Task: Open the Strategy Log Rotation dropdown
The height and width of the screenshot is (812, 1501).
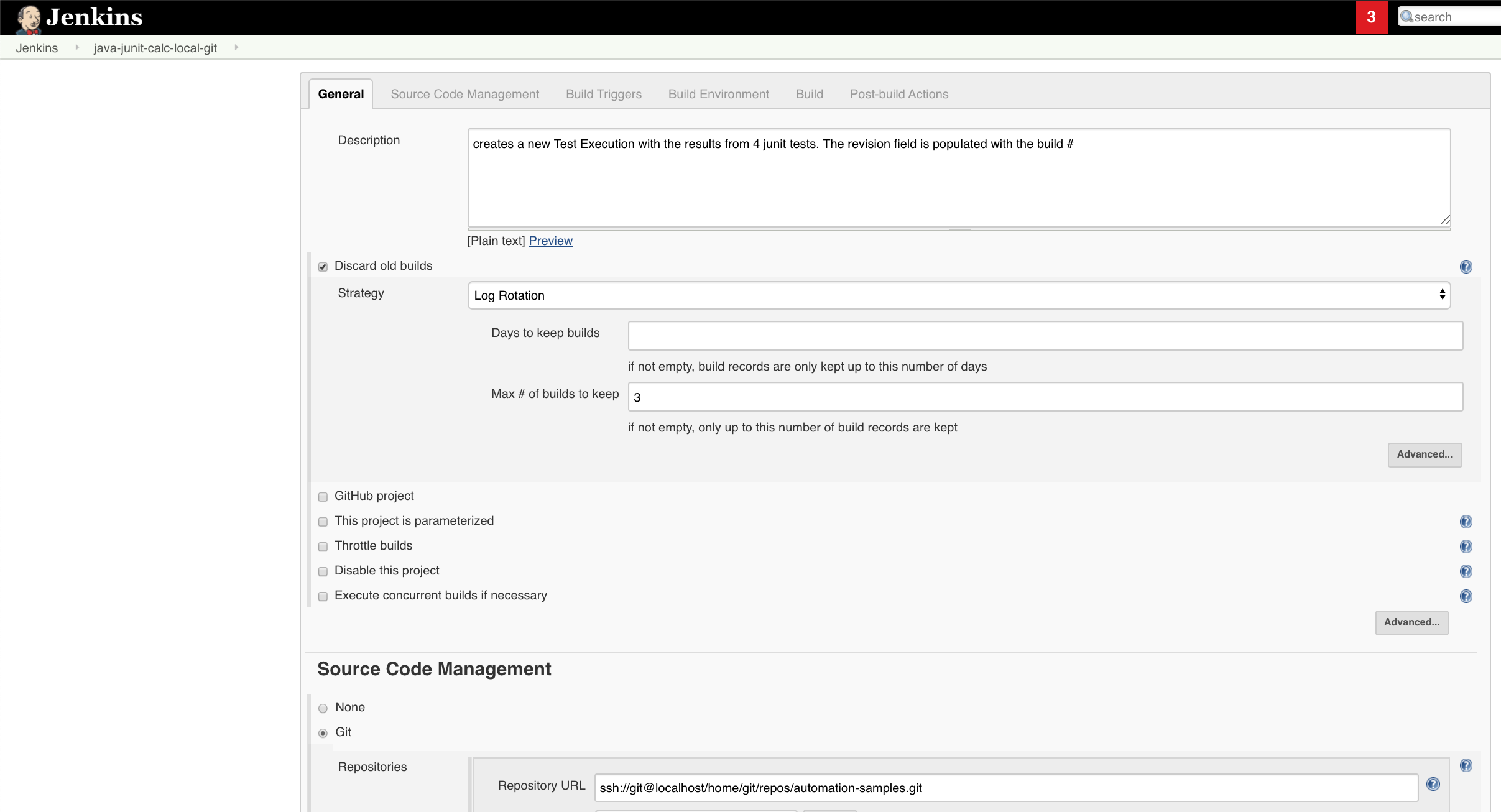Action: coord(959,295)
